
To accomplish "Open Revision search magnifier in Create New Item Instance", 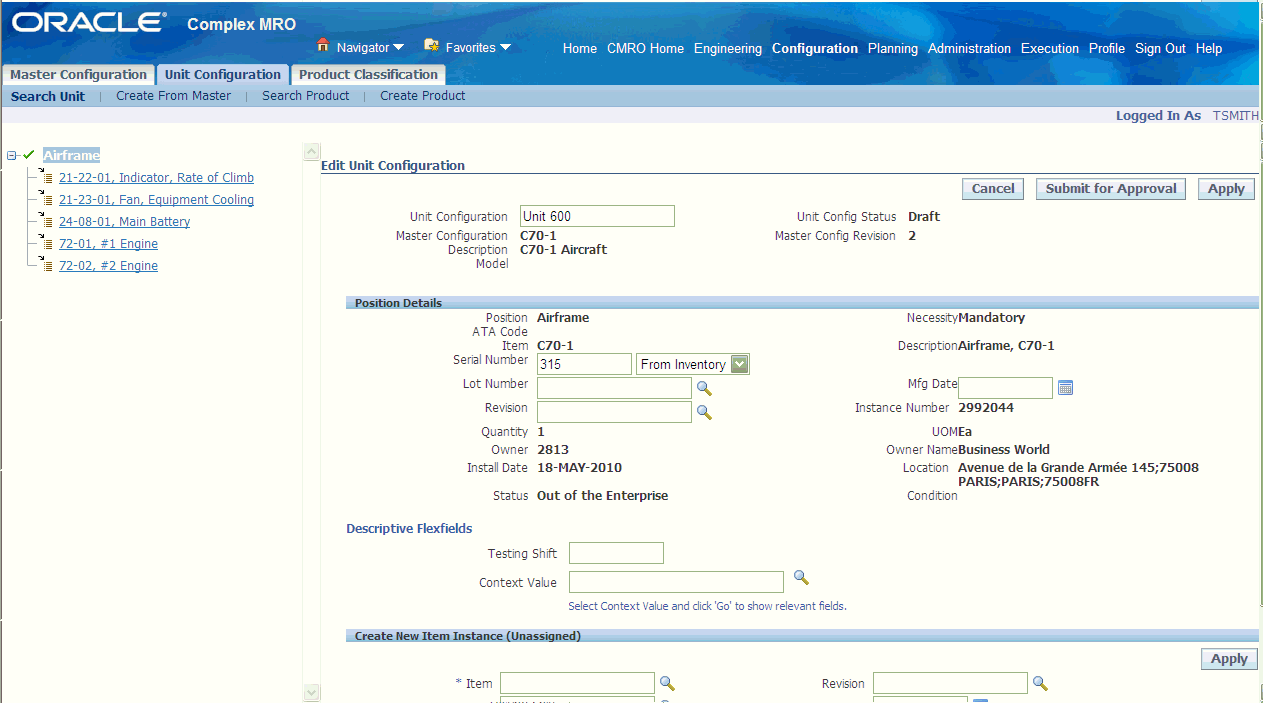I will (1040, 683).
